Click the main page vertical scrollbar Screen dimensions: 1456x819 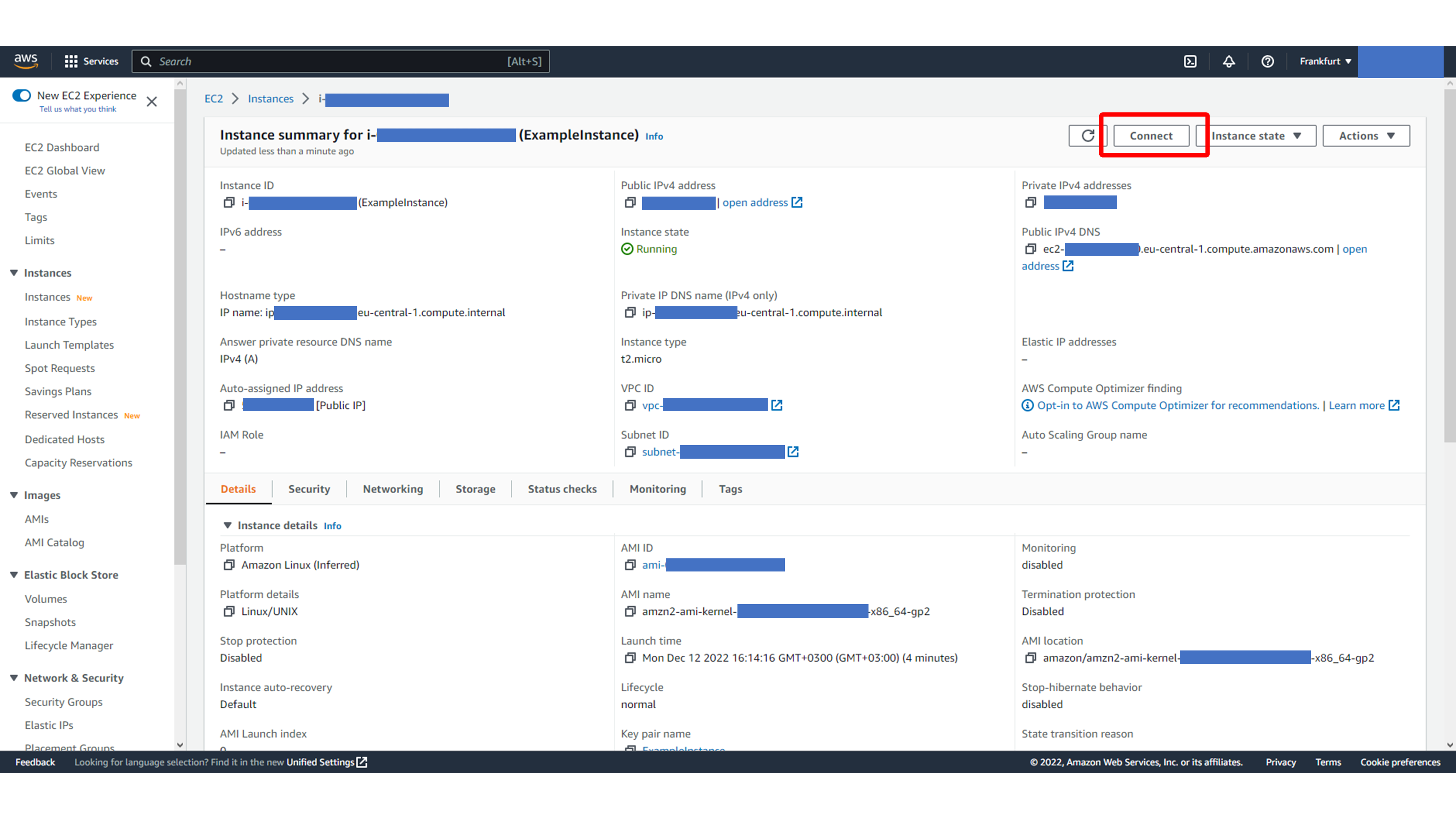point(1450,266)
